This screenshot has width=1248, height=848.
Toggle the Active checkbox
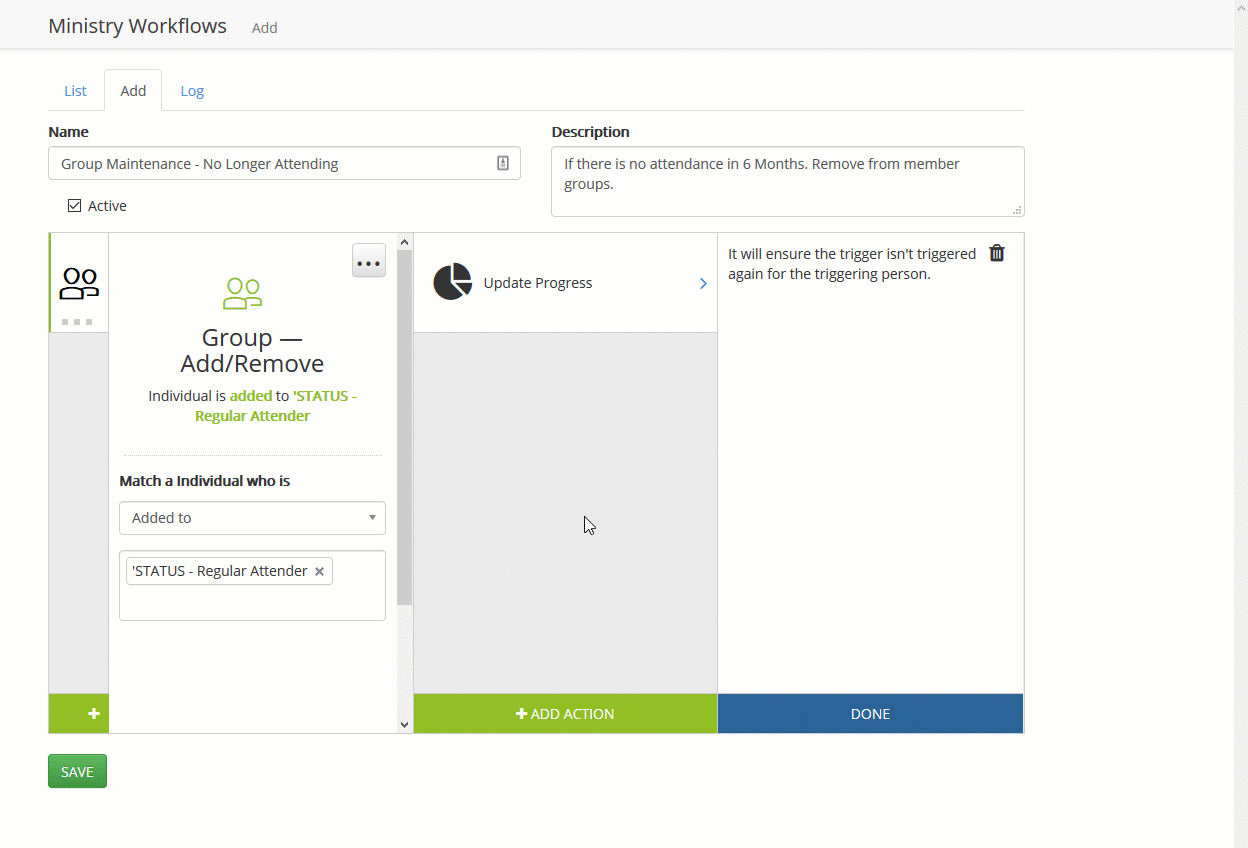point(74,206)
